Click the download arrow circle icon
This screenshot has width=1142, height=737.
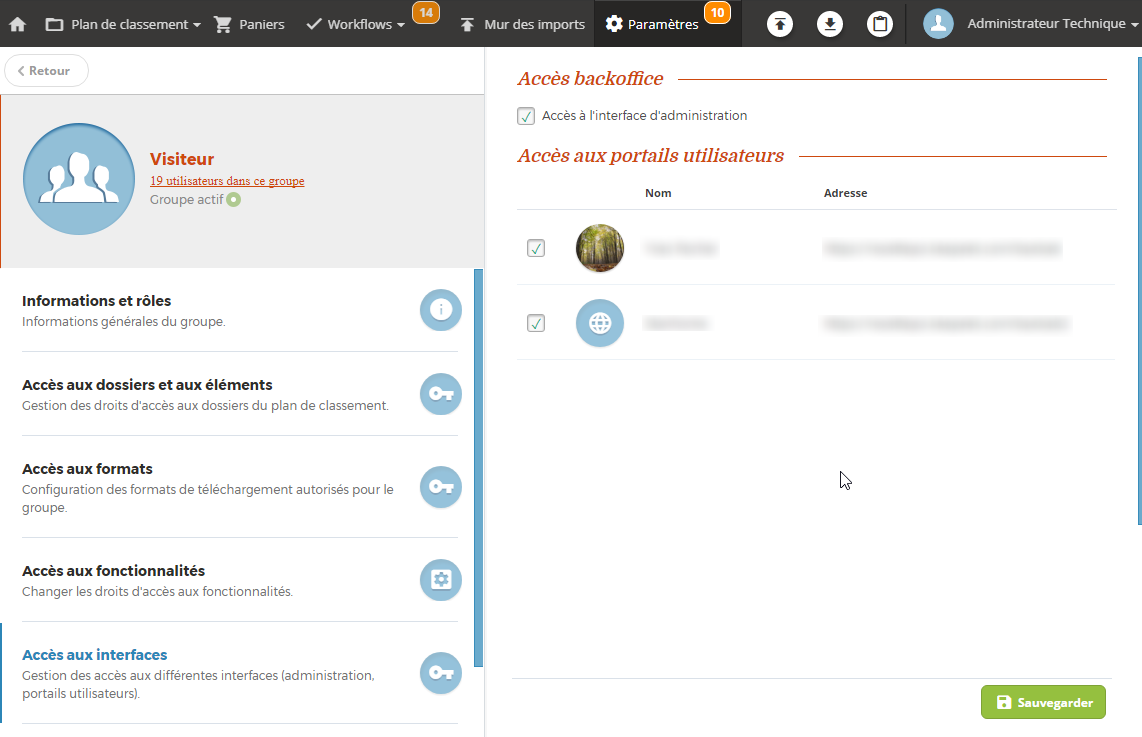tap(830, 24)
